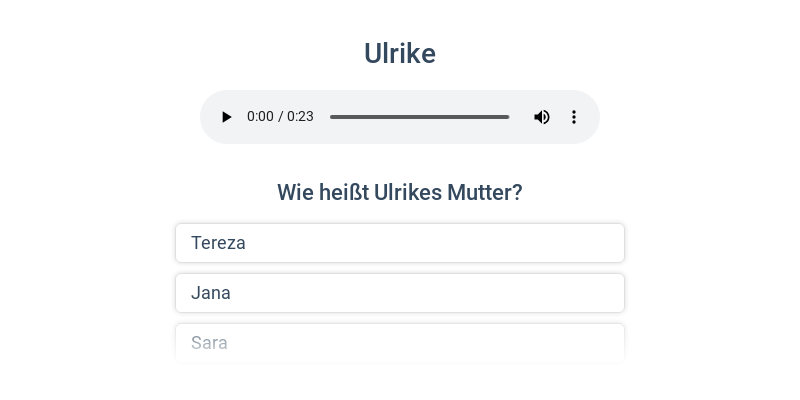
Task: Jump to the start of the audio timeline
Action: (x=331, y=117)
